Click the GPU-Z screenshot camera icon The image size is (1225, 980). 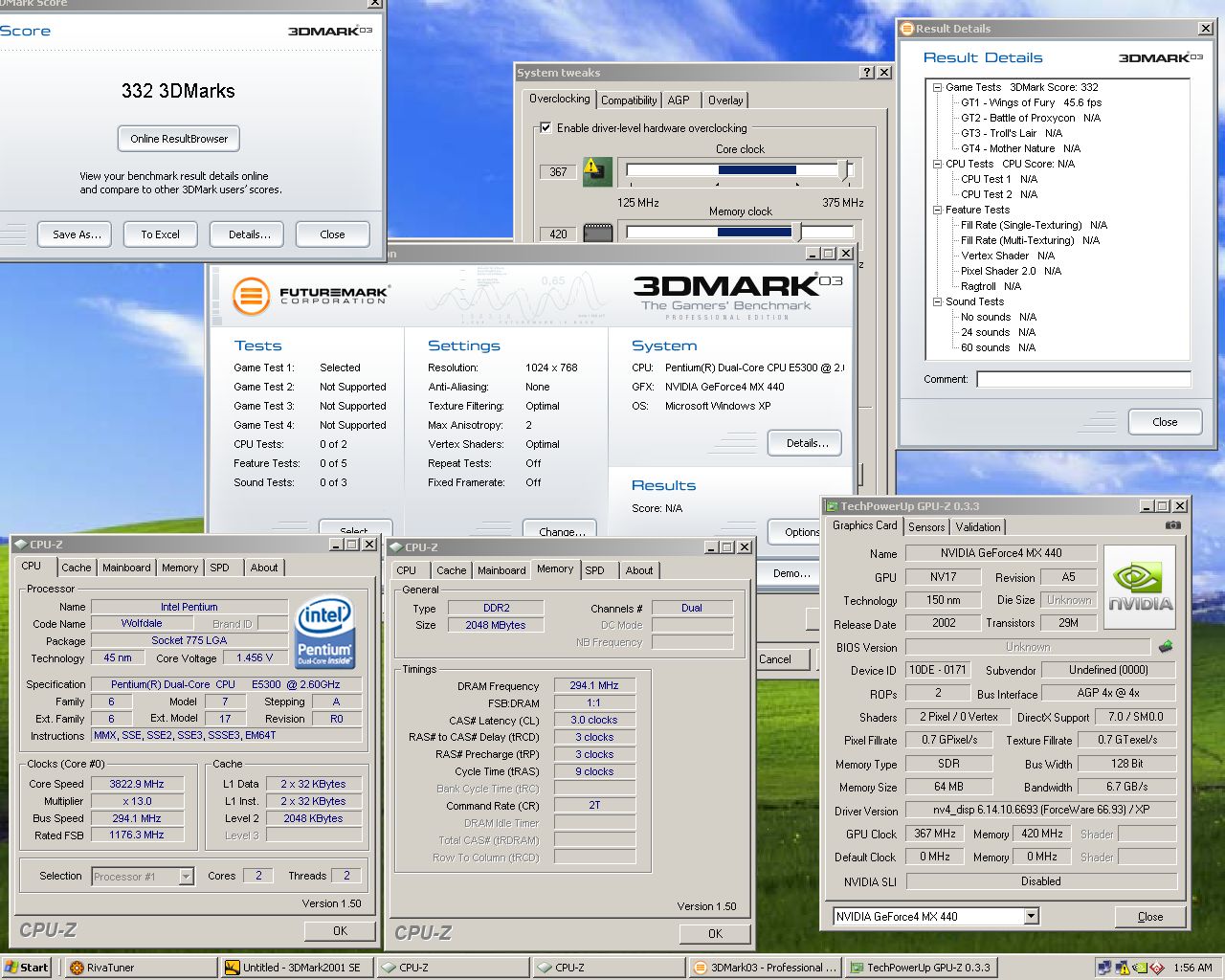point(1172,525)
